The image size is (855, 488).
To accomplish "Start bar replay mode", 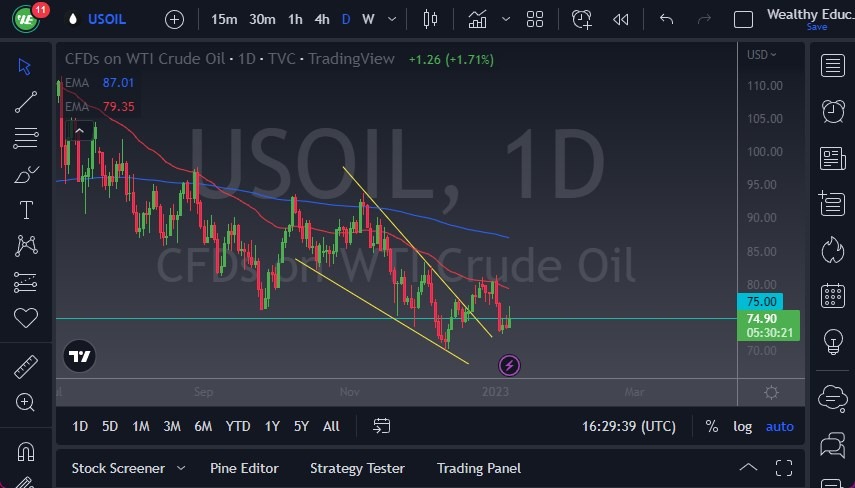I will [621, 20].
